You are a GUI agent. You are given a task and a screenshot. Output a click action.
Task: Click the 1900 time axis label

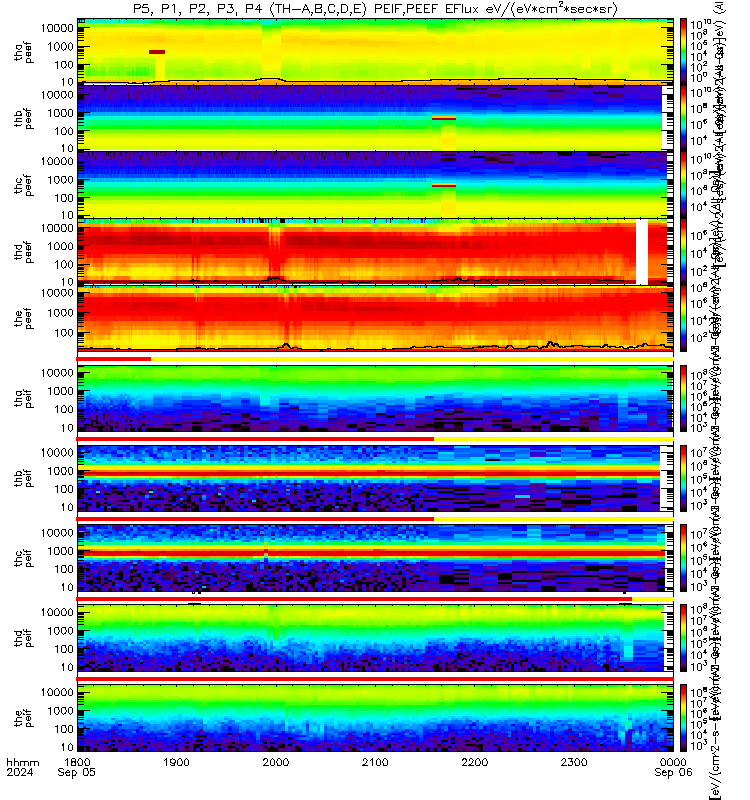click(177, 762)
